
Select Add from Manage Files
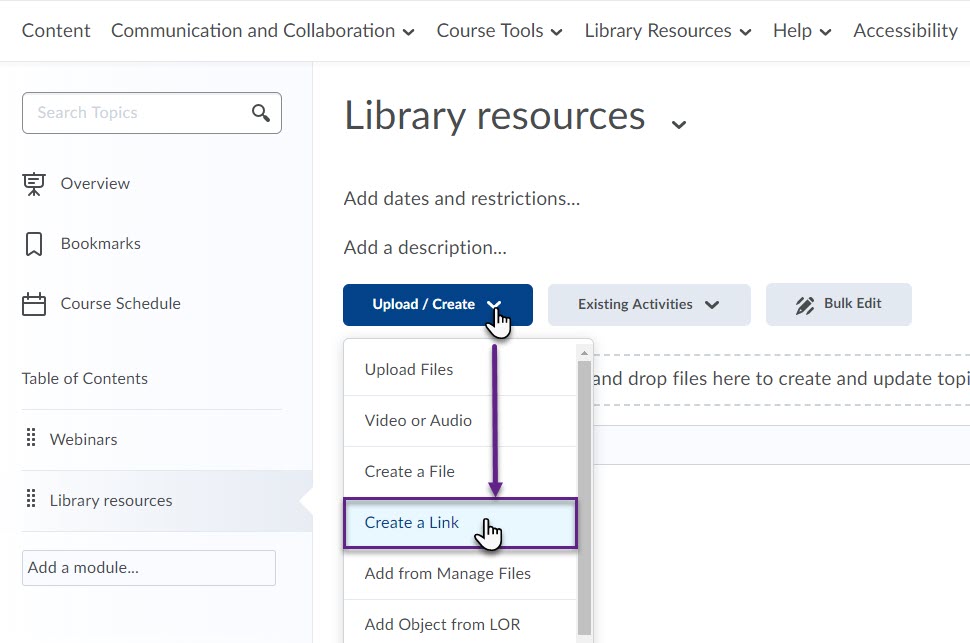tap(460, 574)
